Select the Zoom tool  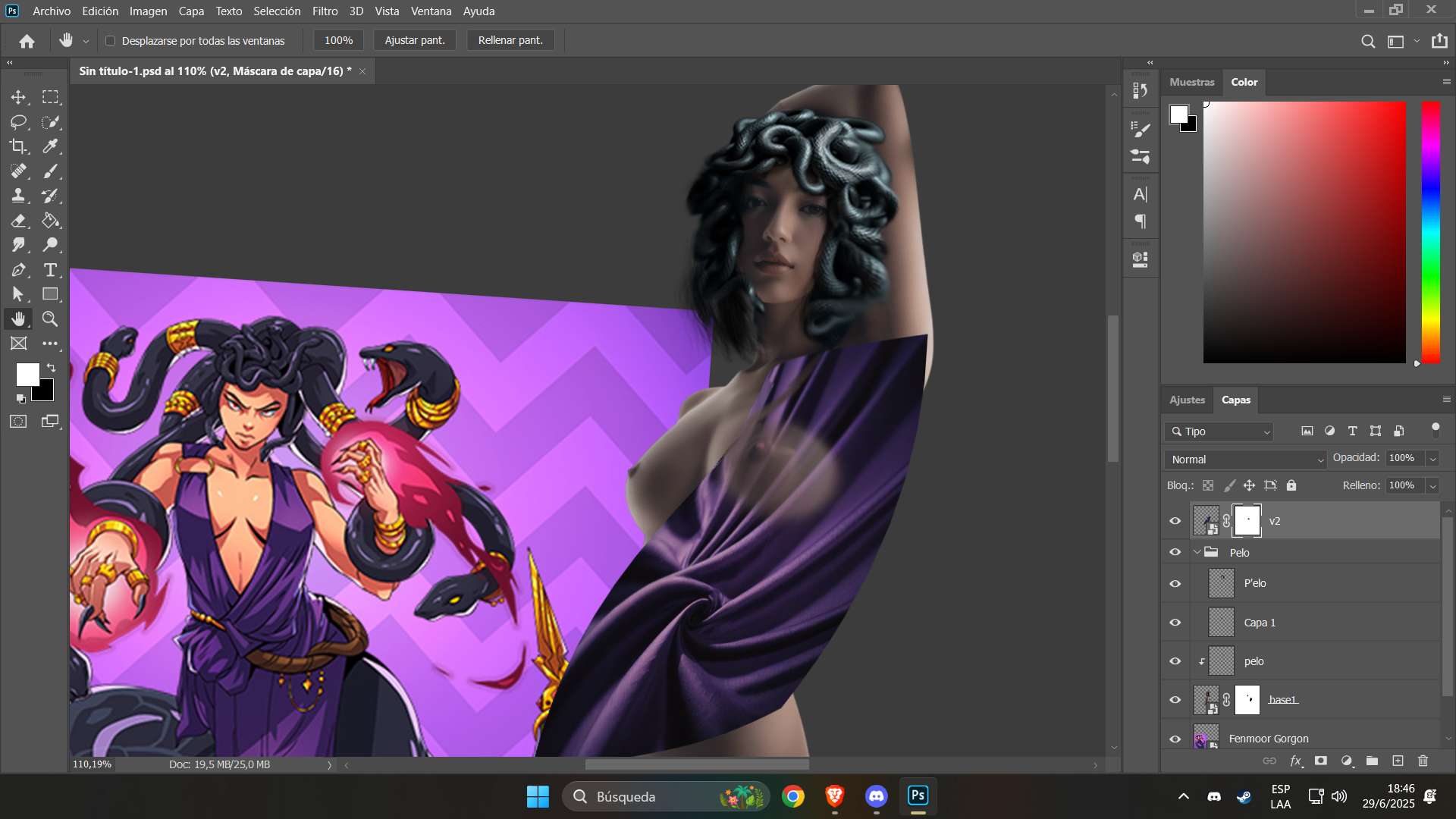50,318
